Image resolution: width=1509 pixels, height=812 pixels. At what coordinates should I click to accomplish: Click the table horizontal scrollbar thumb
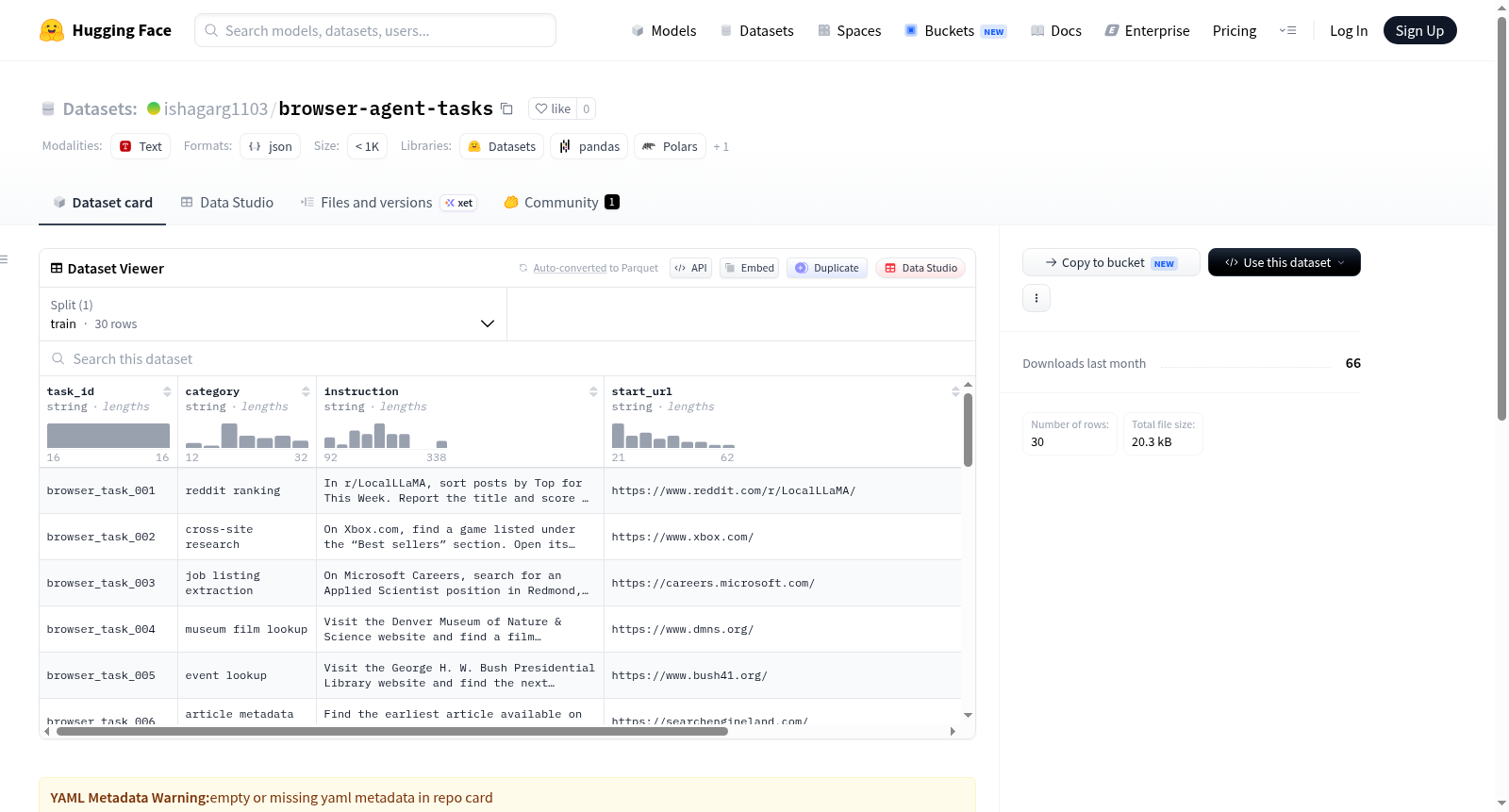[x=391, y=731]
